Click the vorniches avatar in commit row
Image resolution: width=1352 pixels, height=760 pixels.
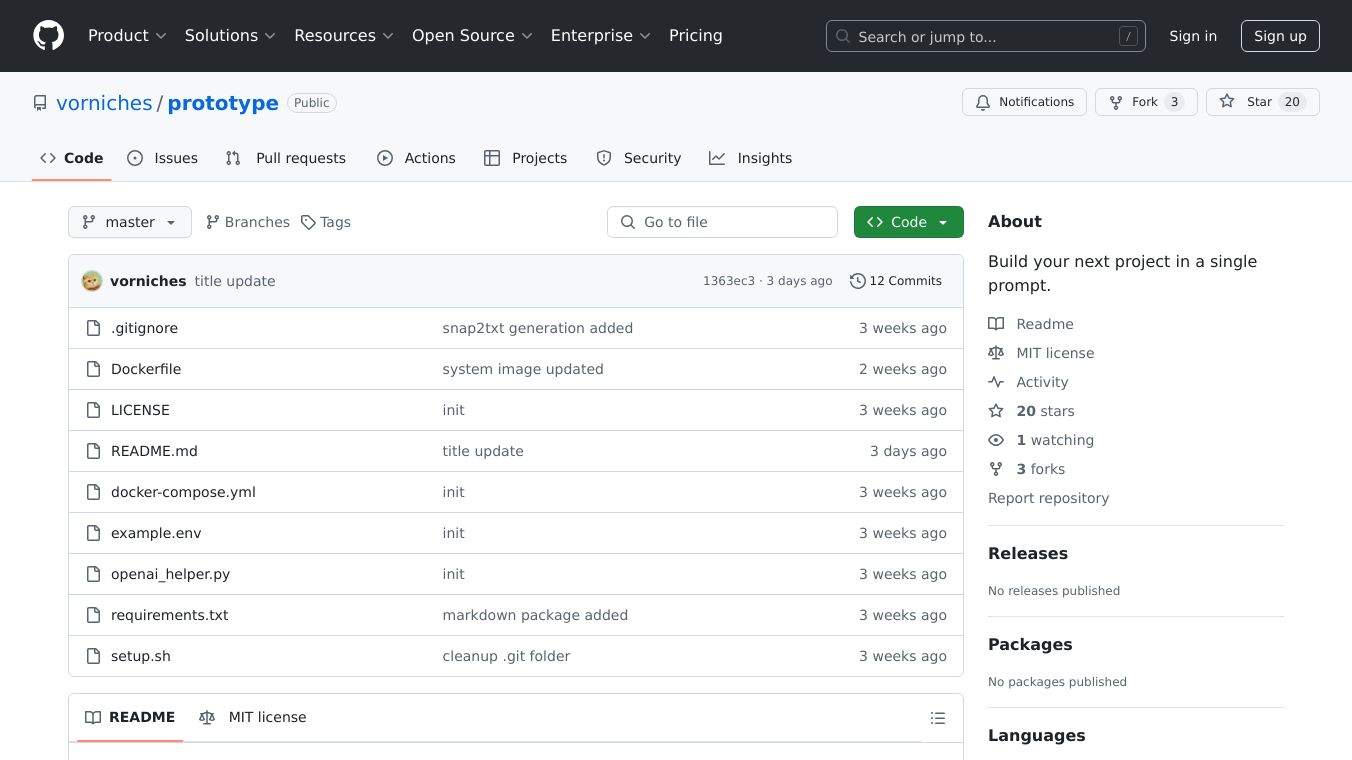(92, 281)
